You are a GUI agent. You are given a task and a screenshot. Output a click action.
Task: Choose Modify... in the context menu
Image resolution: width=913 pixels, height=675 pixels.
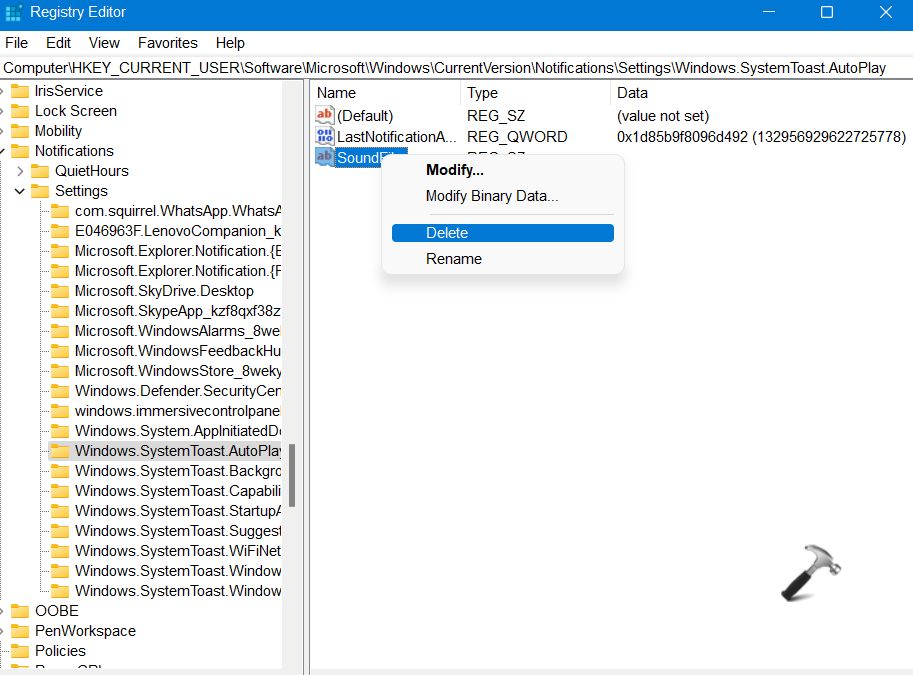click(x=454, y=170)
